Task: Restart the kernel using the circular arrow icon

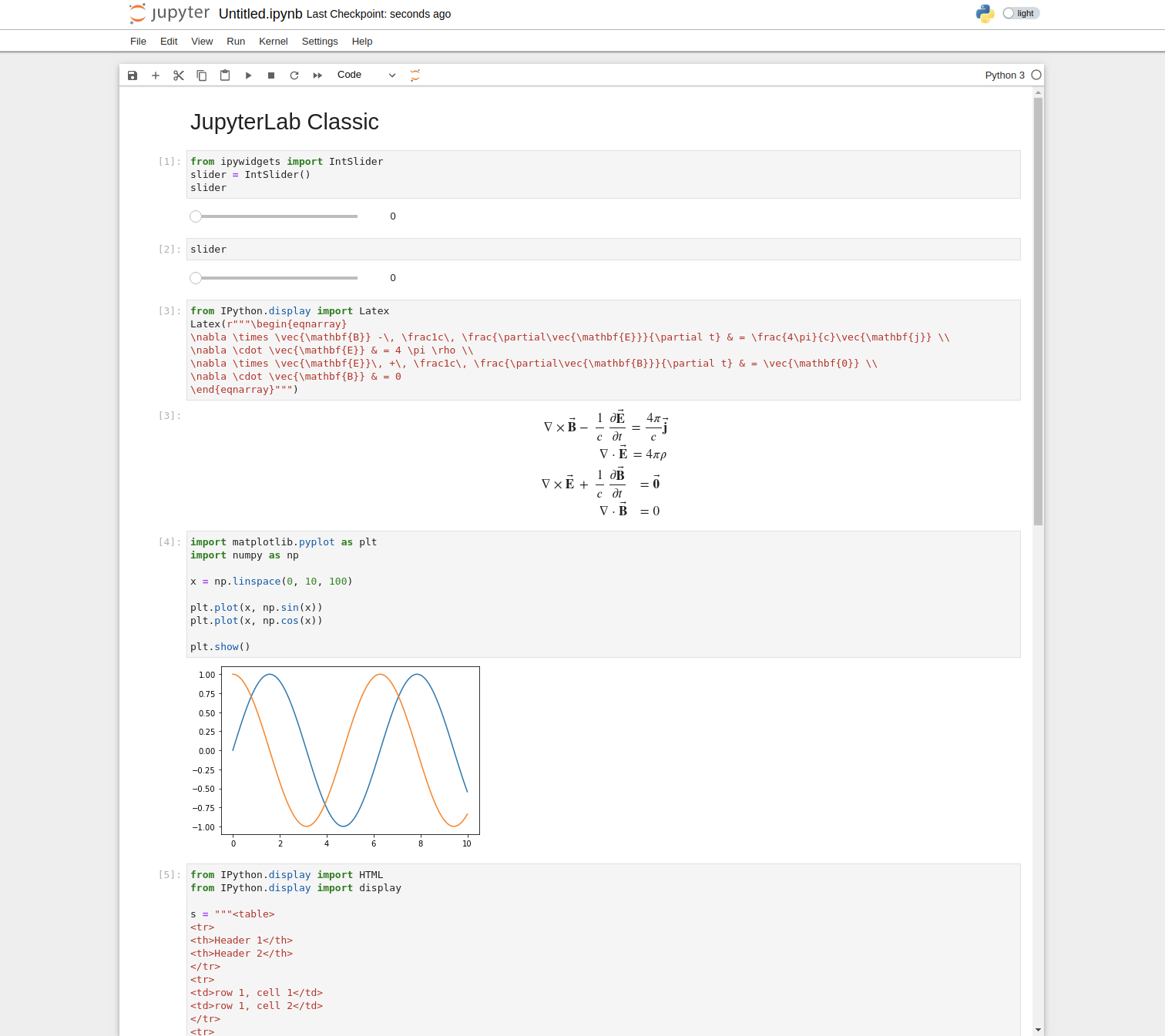Action: (x=294, y=75)
